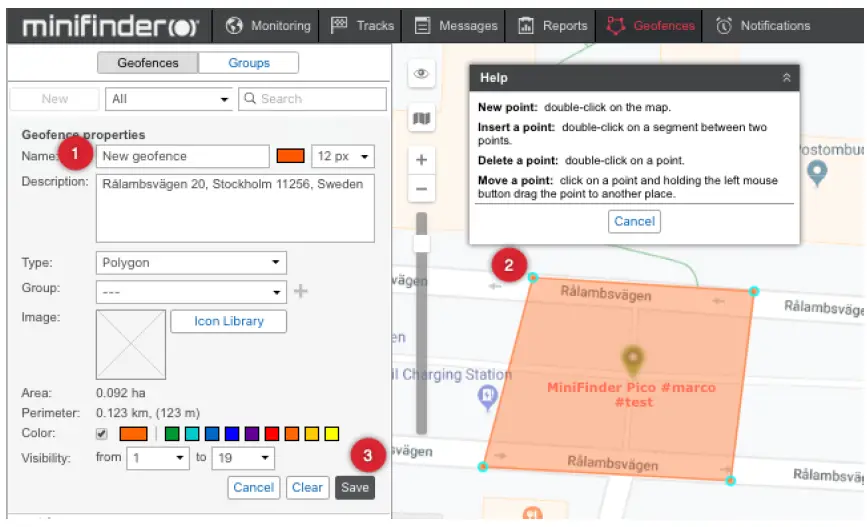Open the Type Polygon dropdown
Screen dimensions: 867x527
coord(191,263)
